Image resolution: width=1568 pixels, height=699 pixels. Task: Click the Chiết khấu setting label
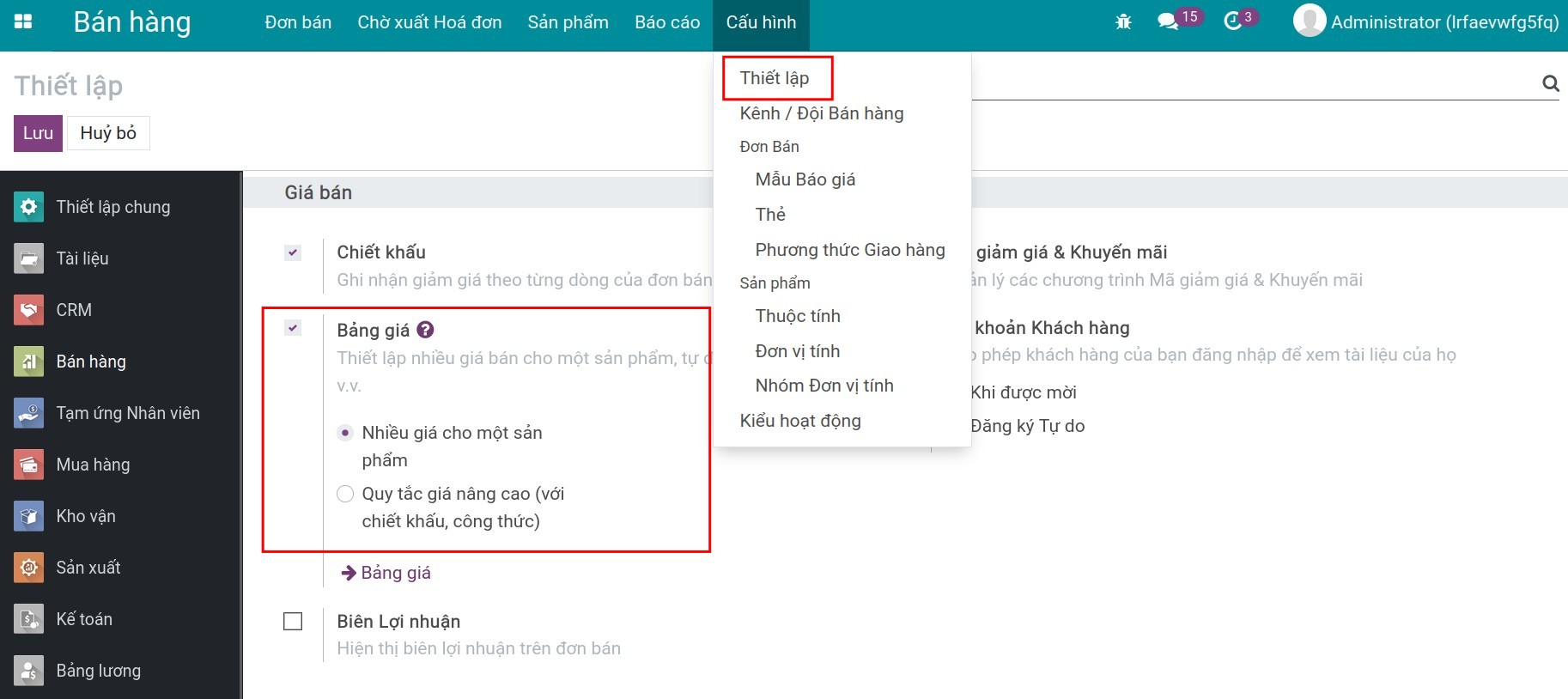[x=381, y=252]
